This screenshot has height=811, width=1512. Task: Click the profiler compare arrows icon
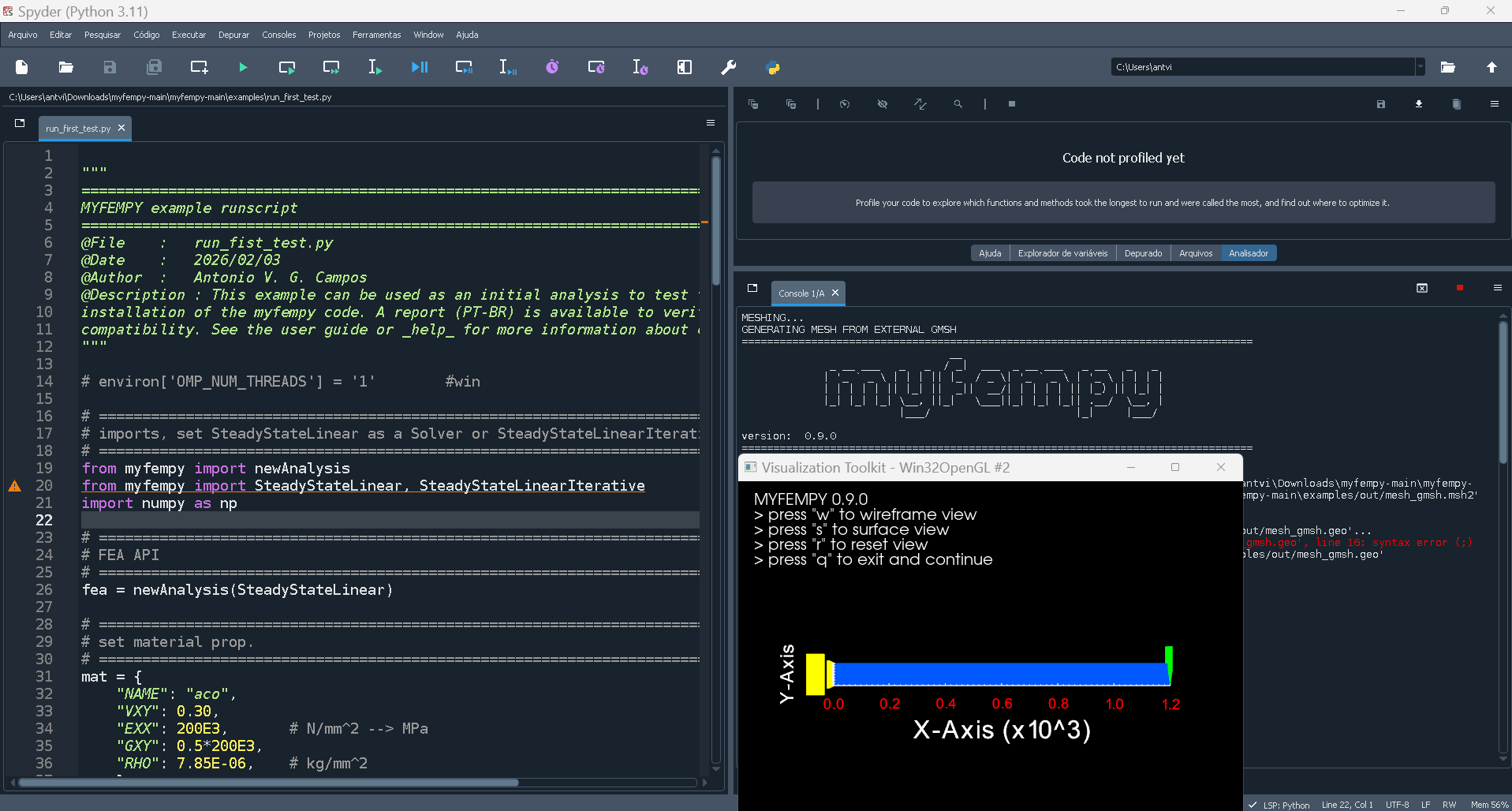(x=920, y=104)
